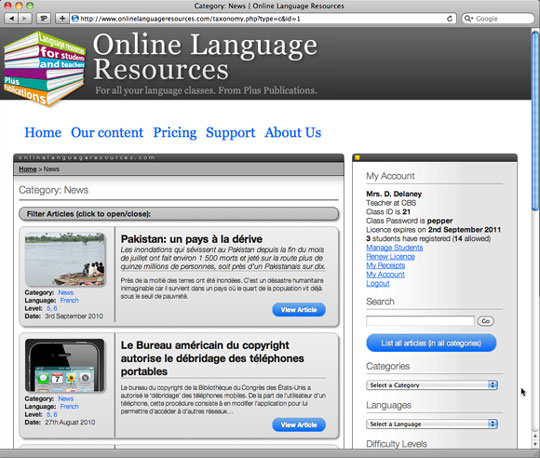Viewport: 540px width, 458px height.
Task: Click the page vertical scrollbar thumb
Action: click(535, 121)
